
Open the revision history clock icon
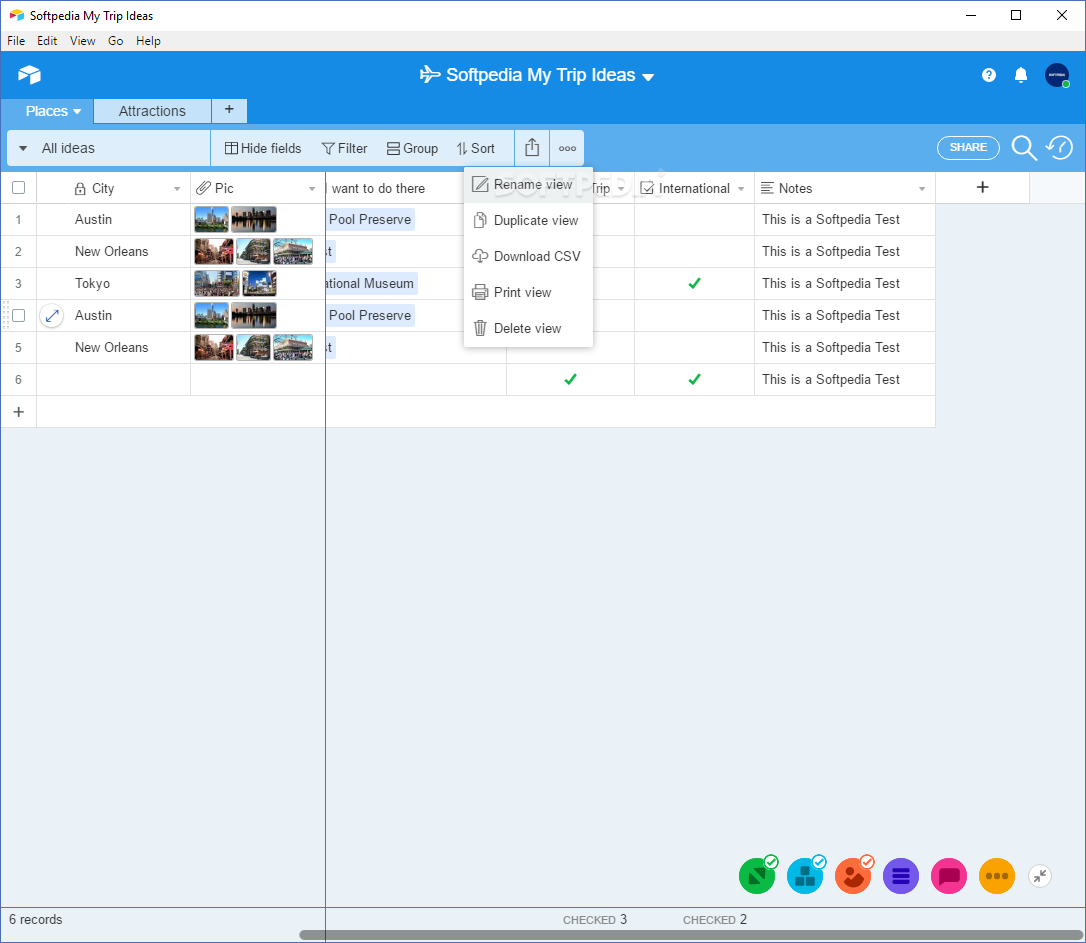point(1059,147)
